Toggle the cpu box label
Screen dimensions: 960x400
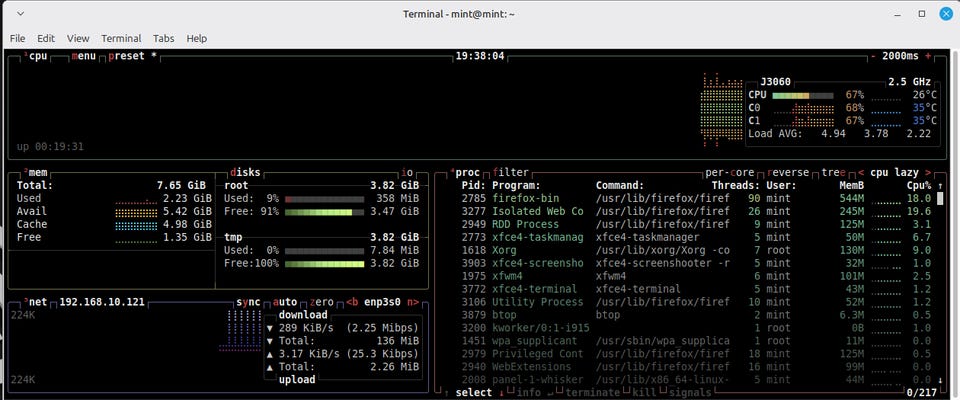[x=36, y=56]
